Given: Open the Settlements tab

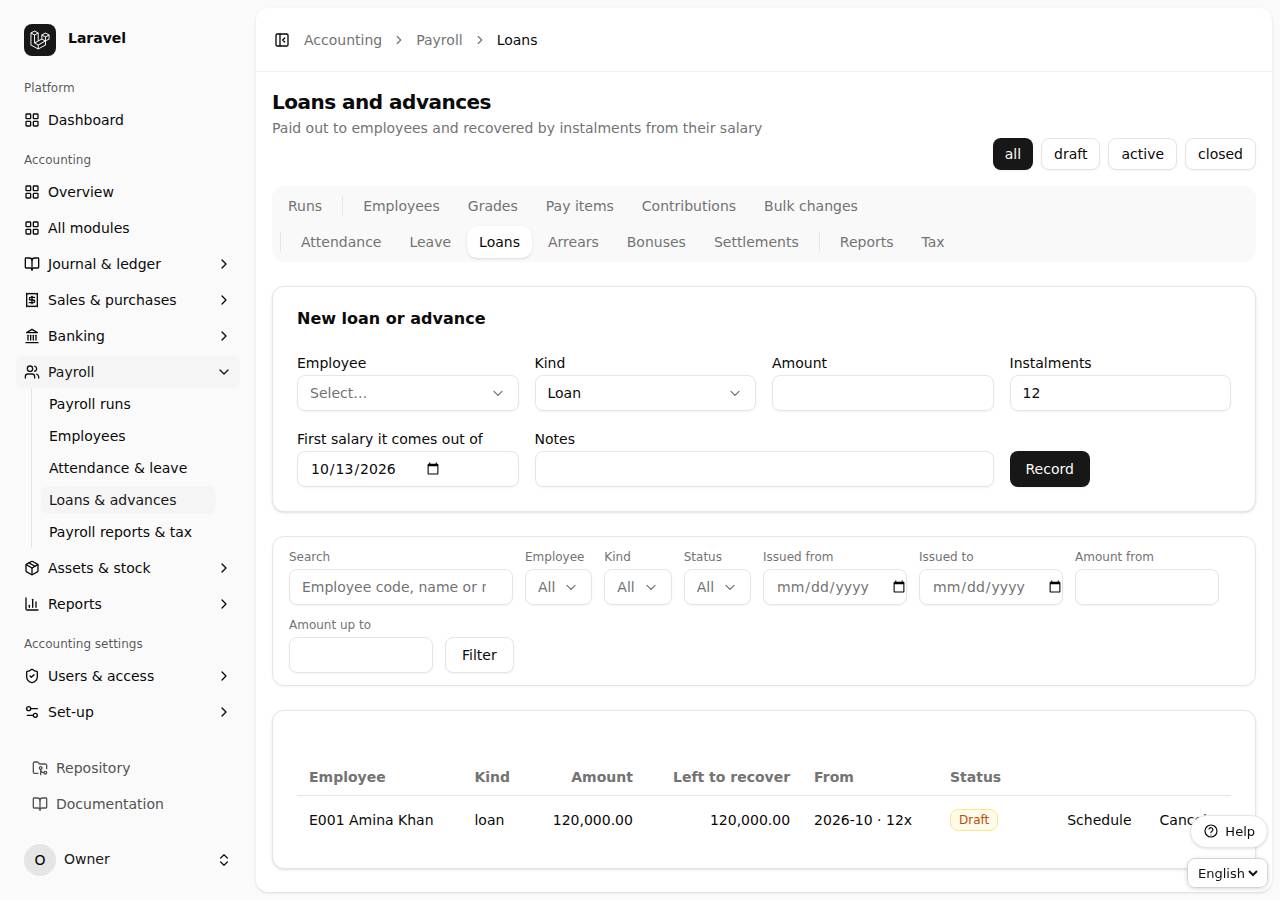Looking at the screenshot, I should [x=756, y=242].
